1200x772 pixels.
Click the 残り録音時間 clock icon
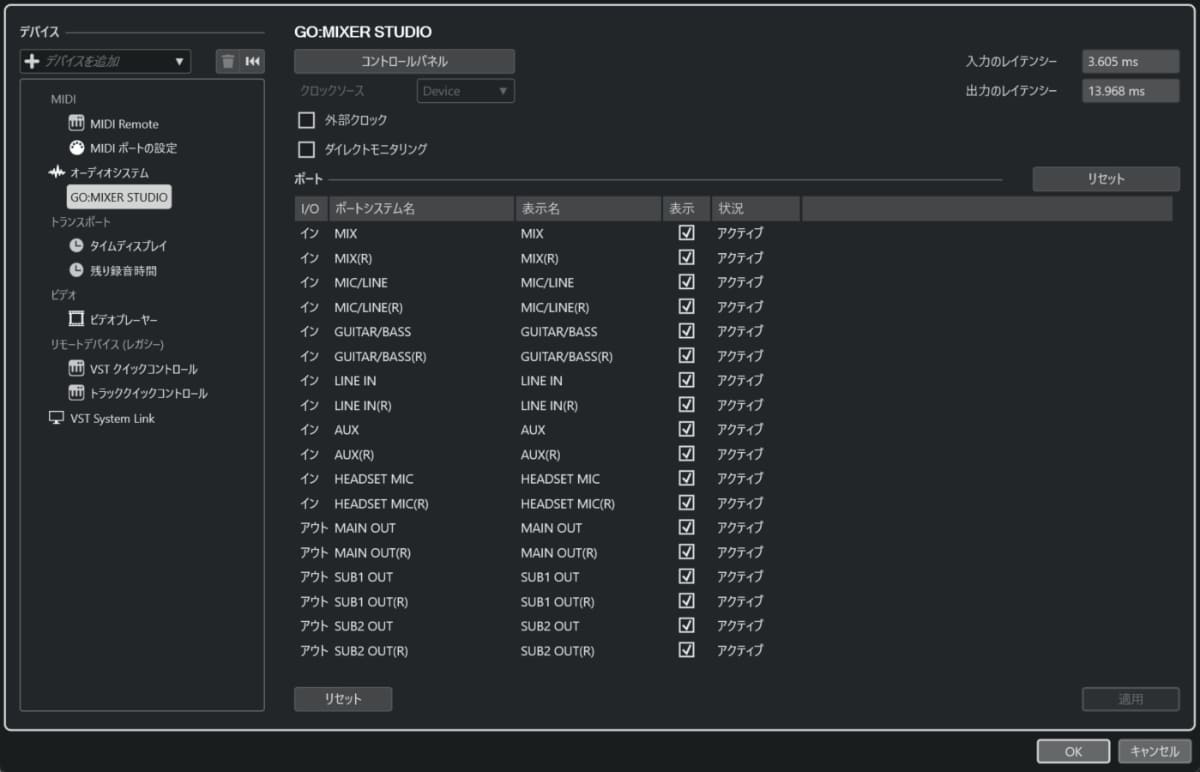tap(77, 270)
